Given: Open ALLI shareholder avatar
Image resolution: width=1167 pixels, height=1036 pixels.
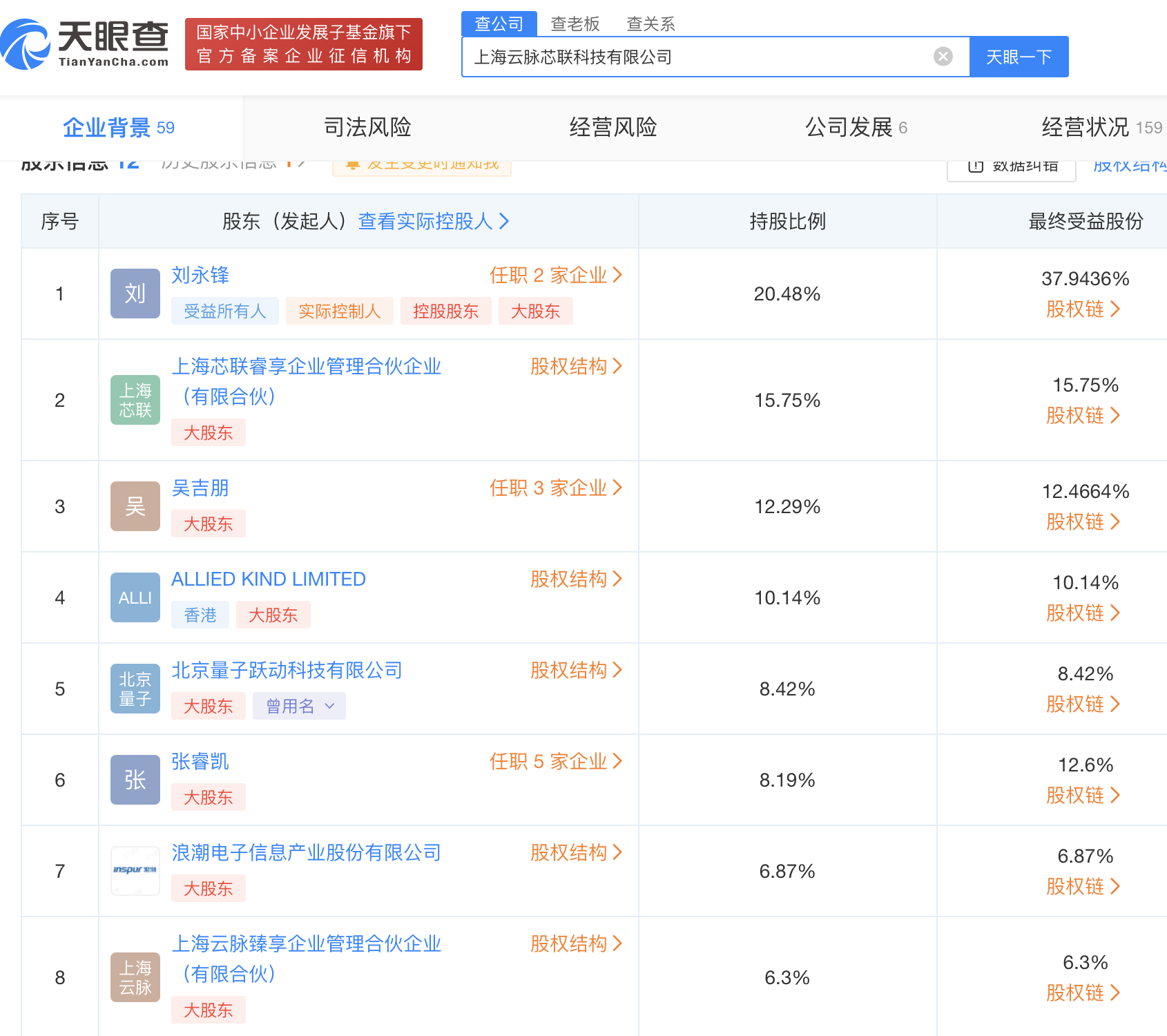Looking at the screenshot, I should tap(135, 597).
